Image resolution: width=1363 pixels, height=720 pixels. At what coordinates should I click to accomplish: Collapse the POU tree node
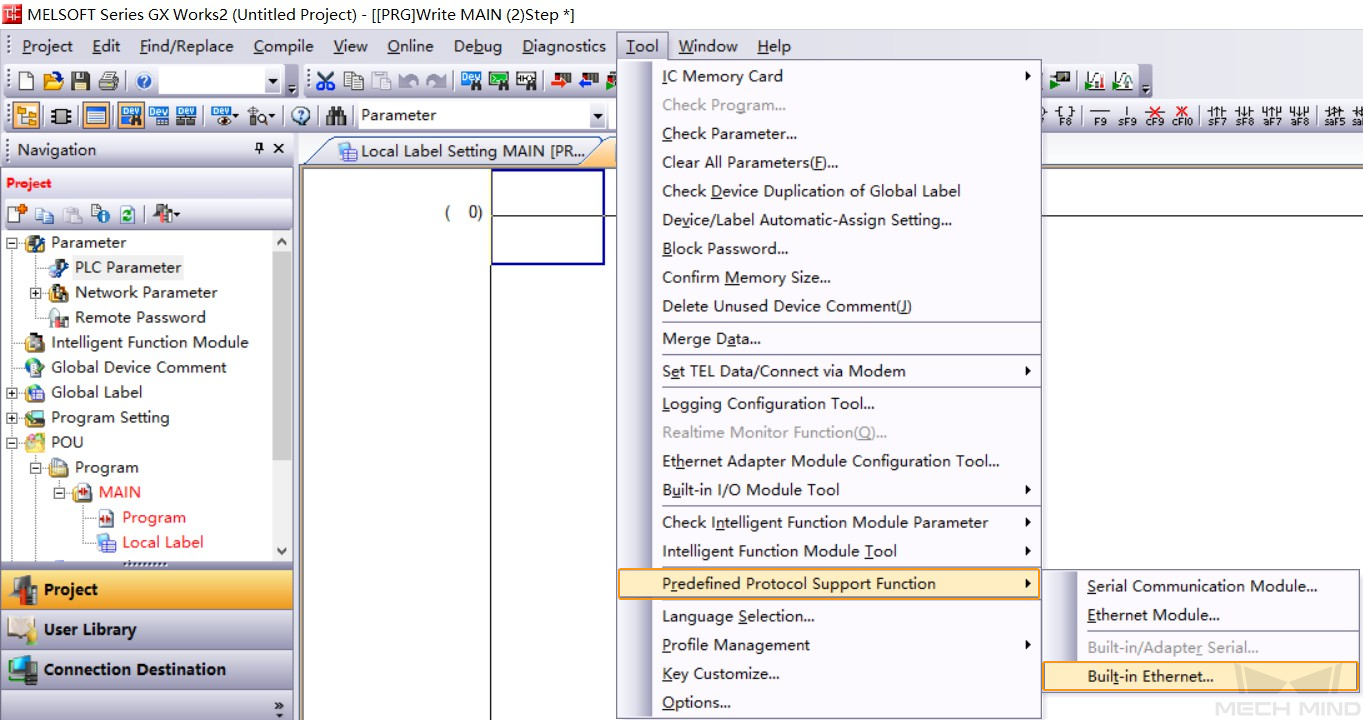[12, 443]
